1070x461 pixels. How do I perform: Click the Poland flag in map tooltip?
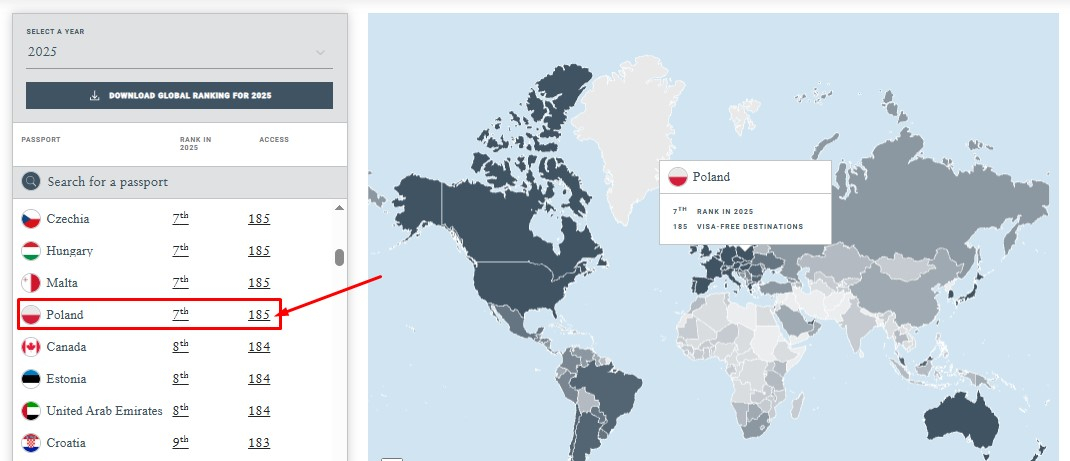click(x=678, y=177)
